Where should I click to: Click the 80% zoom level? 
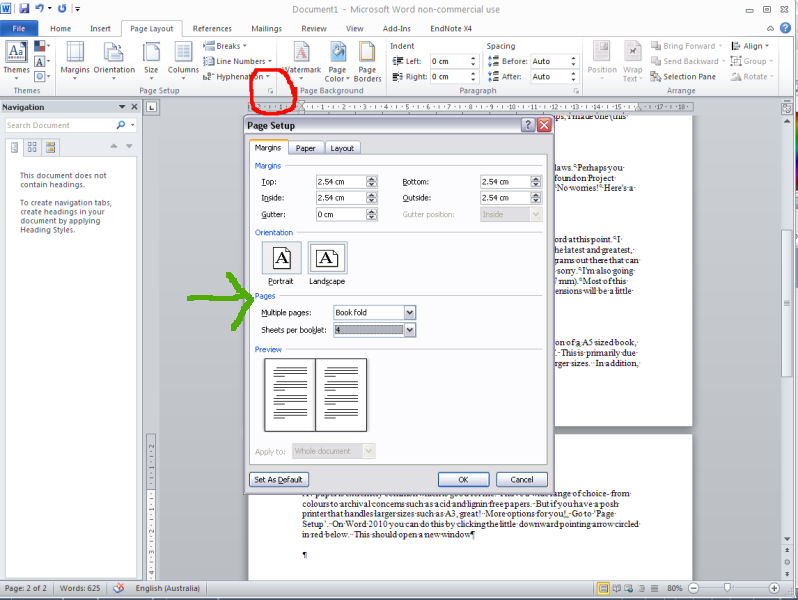[x=674, y=588]
